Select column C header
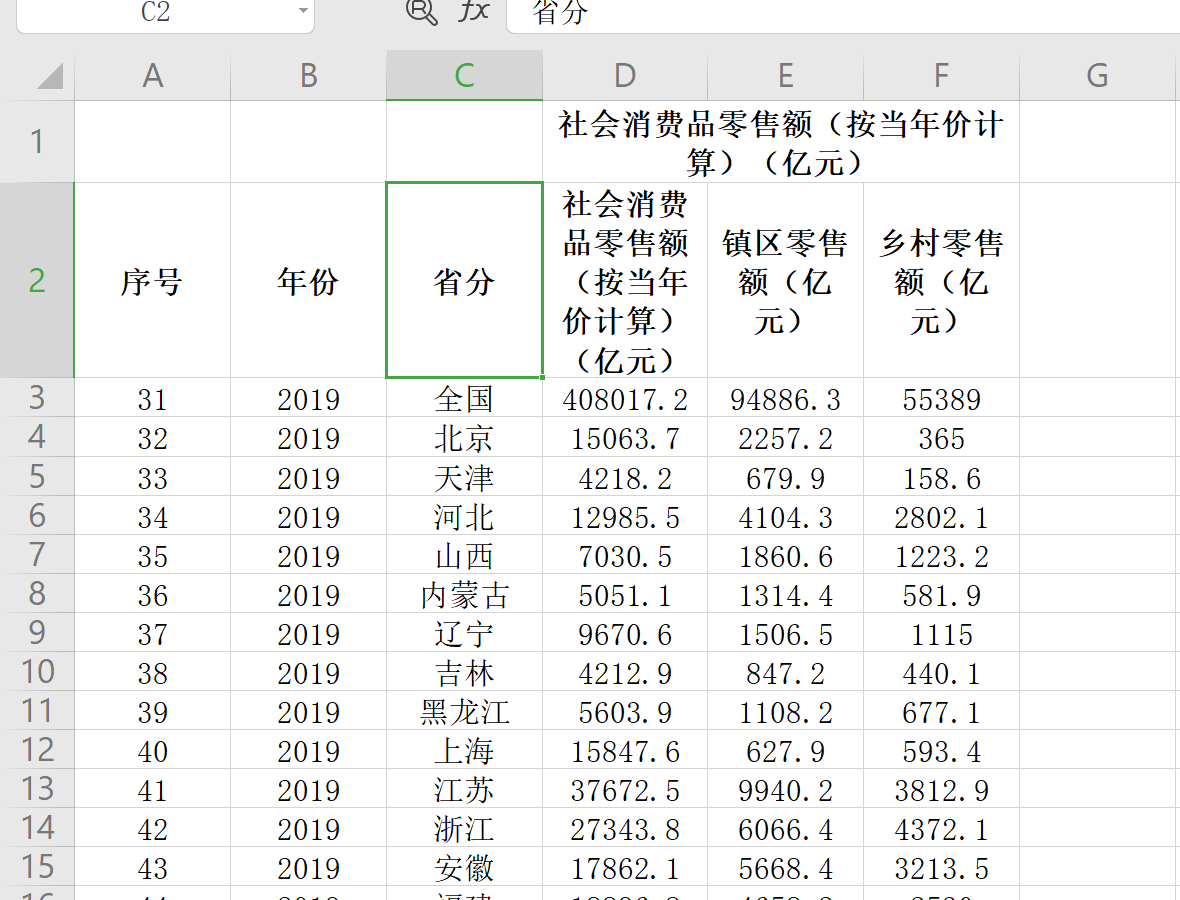The image size is (1180, 900). coord(464,75)
